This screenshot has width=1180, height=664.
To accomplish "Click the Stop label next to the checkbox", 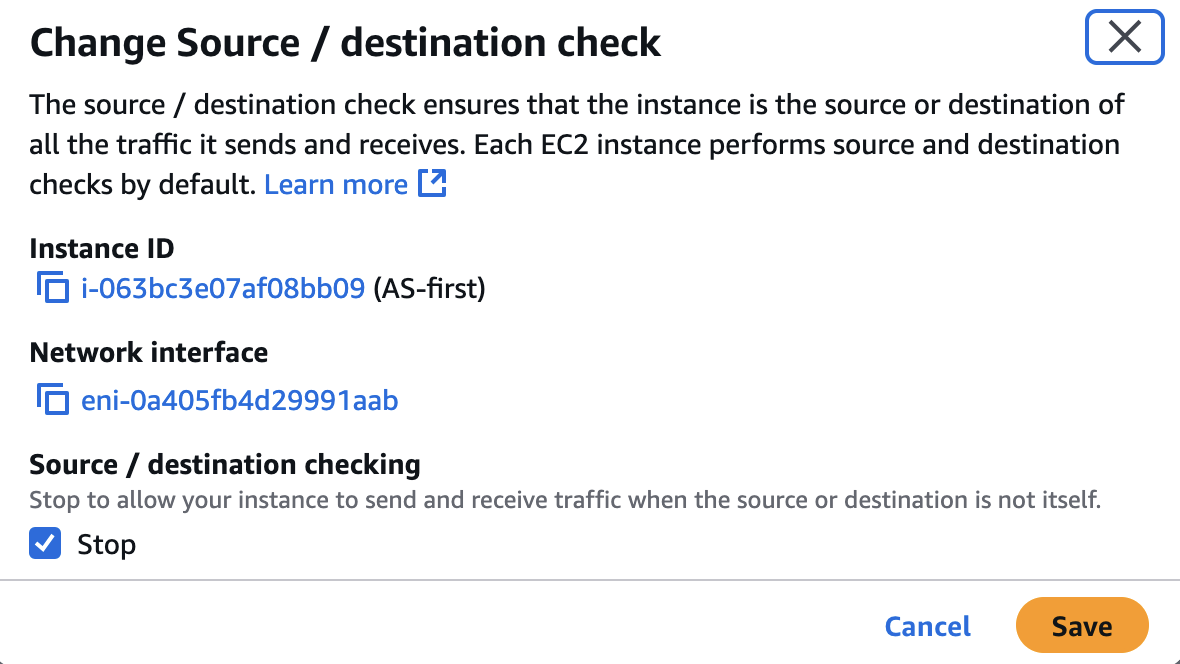I will pos(107,544).
